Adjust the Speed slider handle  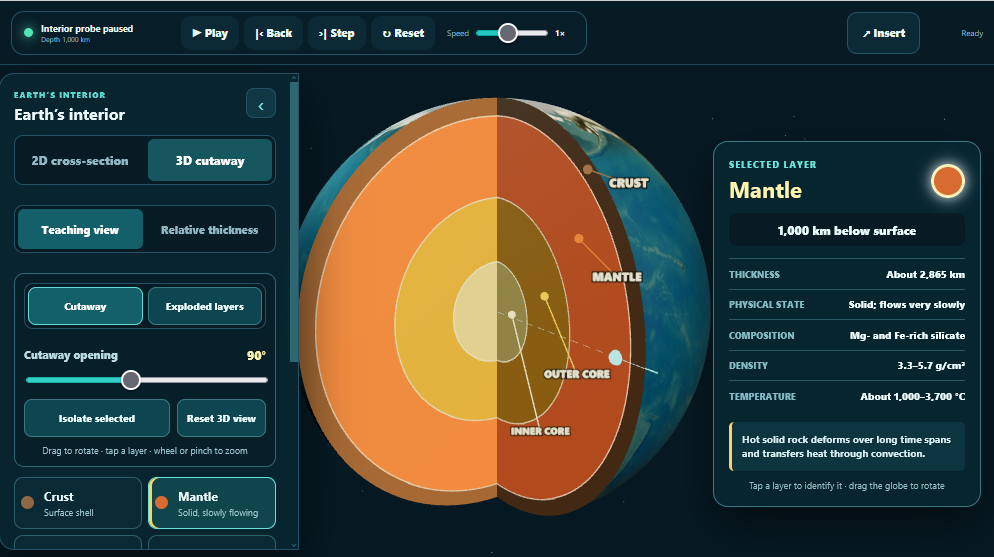pyautogui.click(x=508, y=33)
